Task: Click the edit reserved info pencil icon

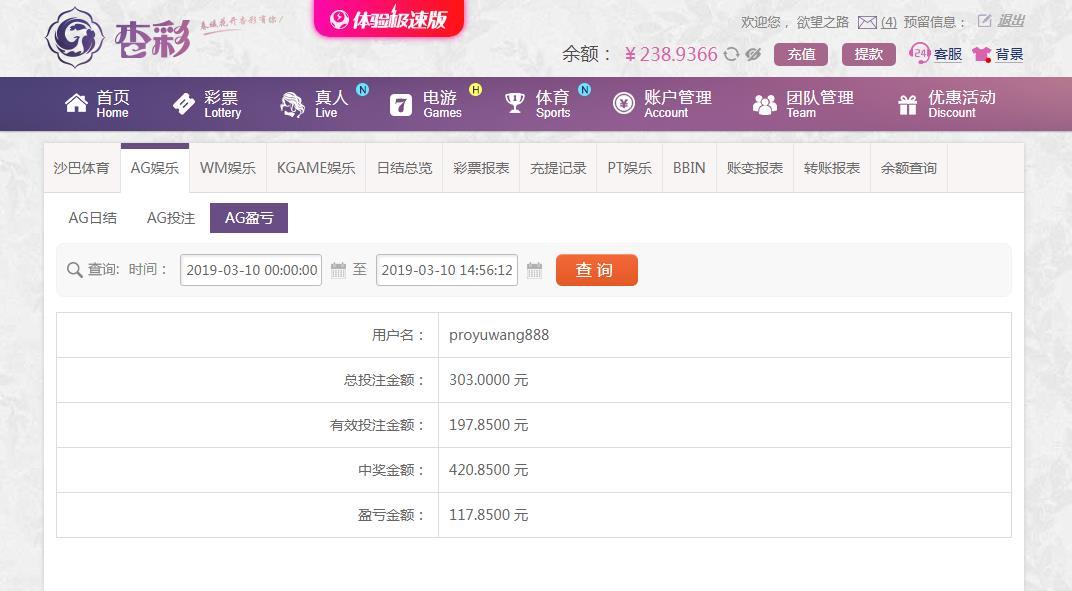Action: coord(984,21)
